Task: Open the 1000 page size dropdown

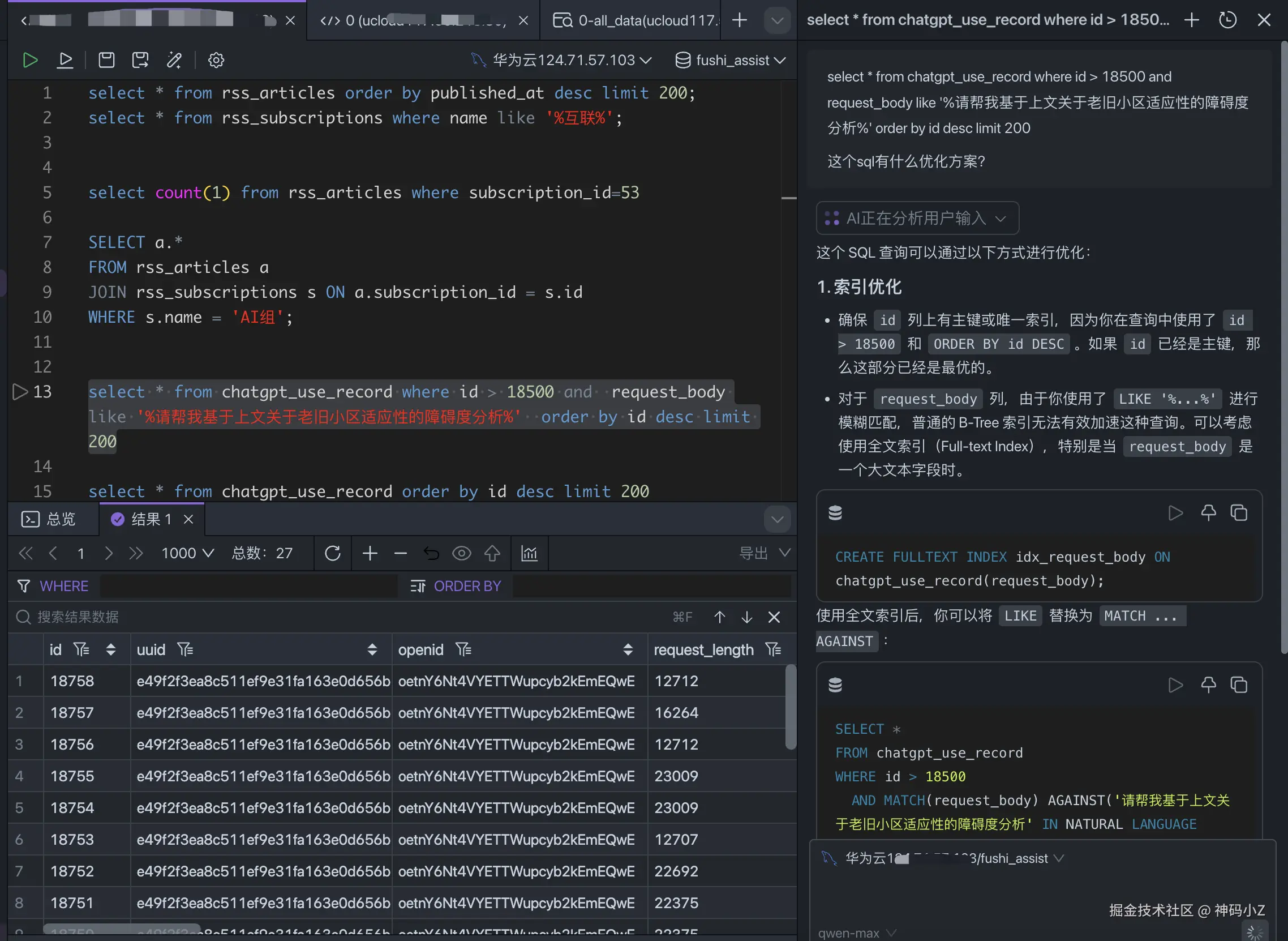Action: click(187, 553)
